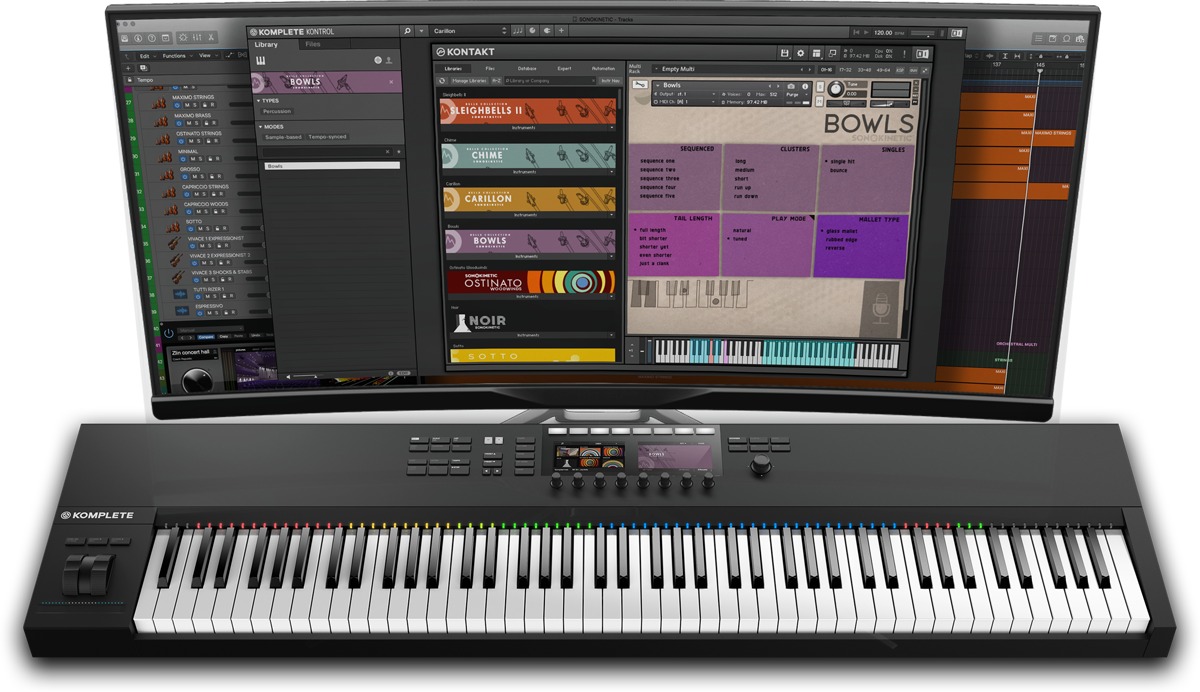Click the camera snapshot icon in Bowls header

[x=790, y=87]
